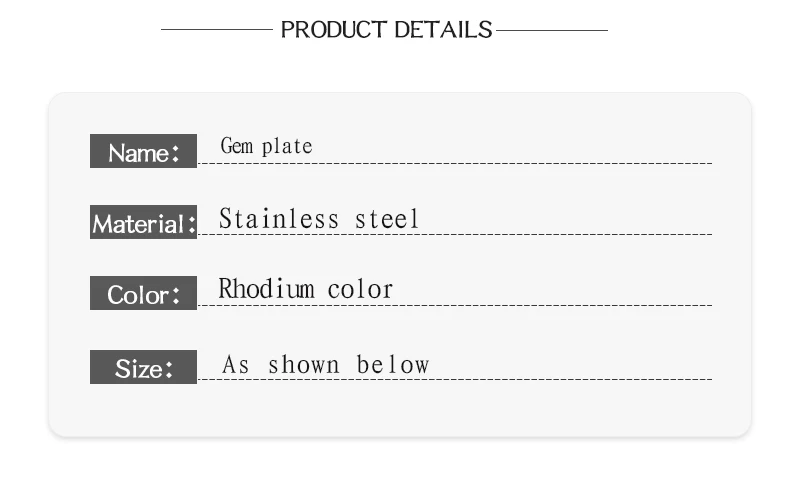Click the horizontal line left of heading
This screenshot has width=790, height=483.
point(216,30)
